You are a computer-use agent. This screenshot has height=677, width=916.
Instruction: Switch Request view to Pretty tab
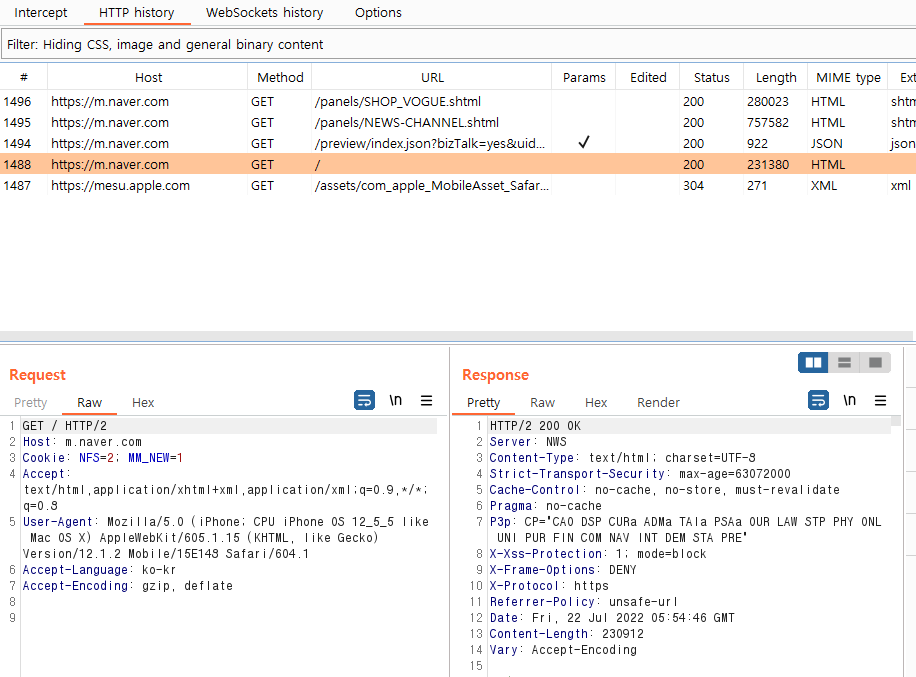(x=30, y=402)
